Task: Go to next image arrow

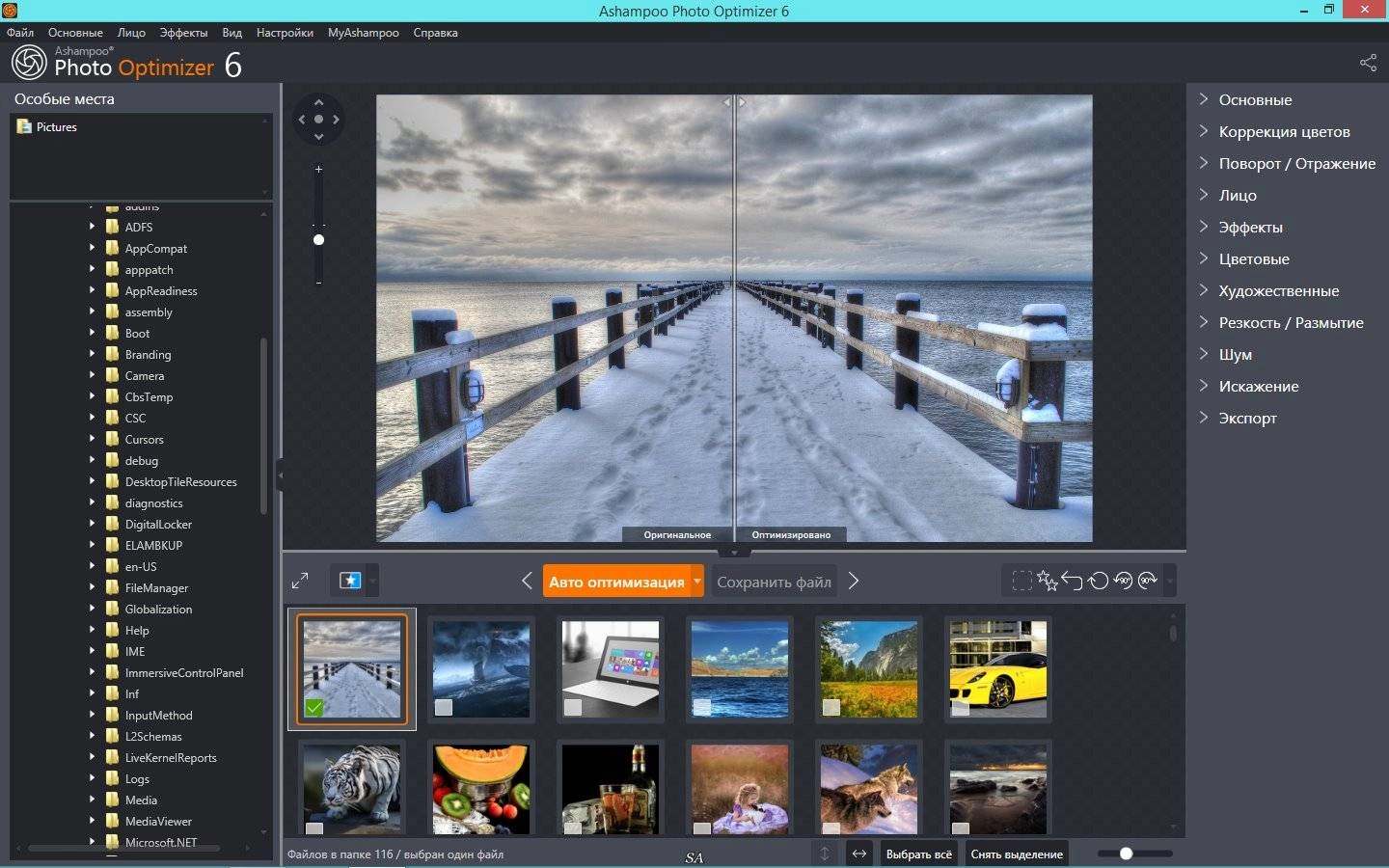Action: tap(854, 581)
